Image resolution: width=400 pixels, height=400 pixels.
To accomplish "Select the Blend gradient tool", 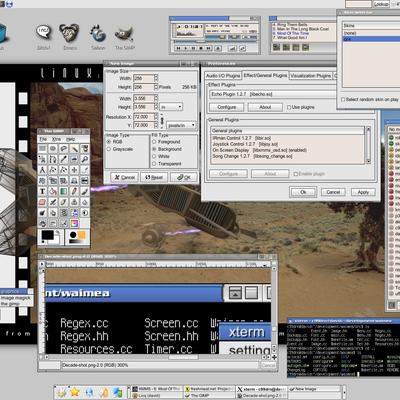I will pyautogui.click(x=64, y=192).
